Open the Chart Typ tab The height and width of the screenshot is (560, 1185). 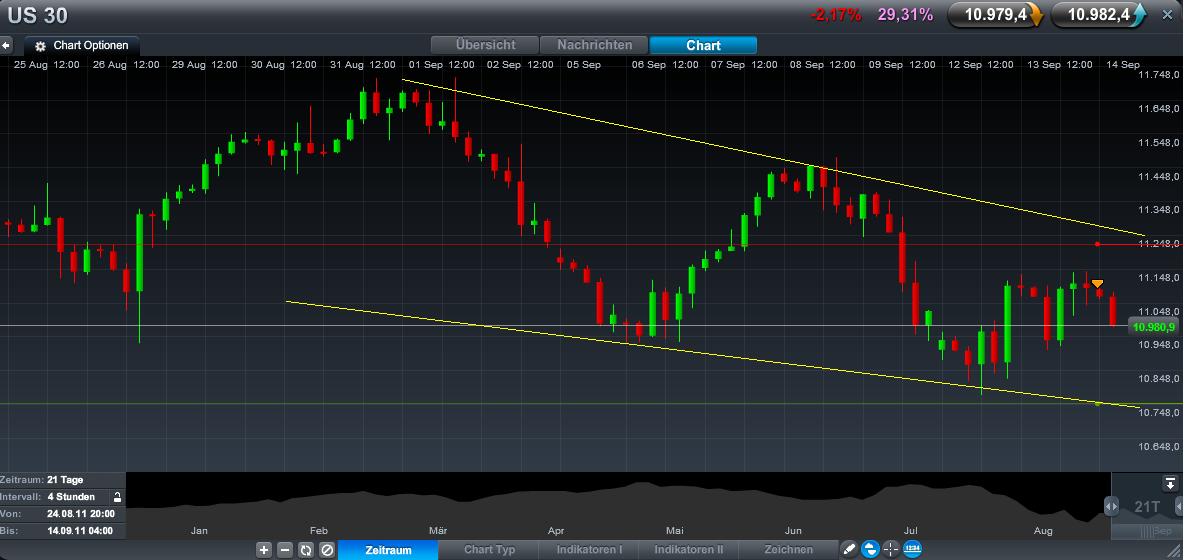[x=489, y=550]
